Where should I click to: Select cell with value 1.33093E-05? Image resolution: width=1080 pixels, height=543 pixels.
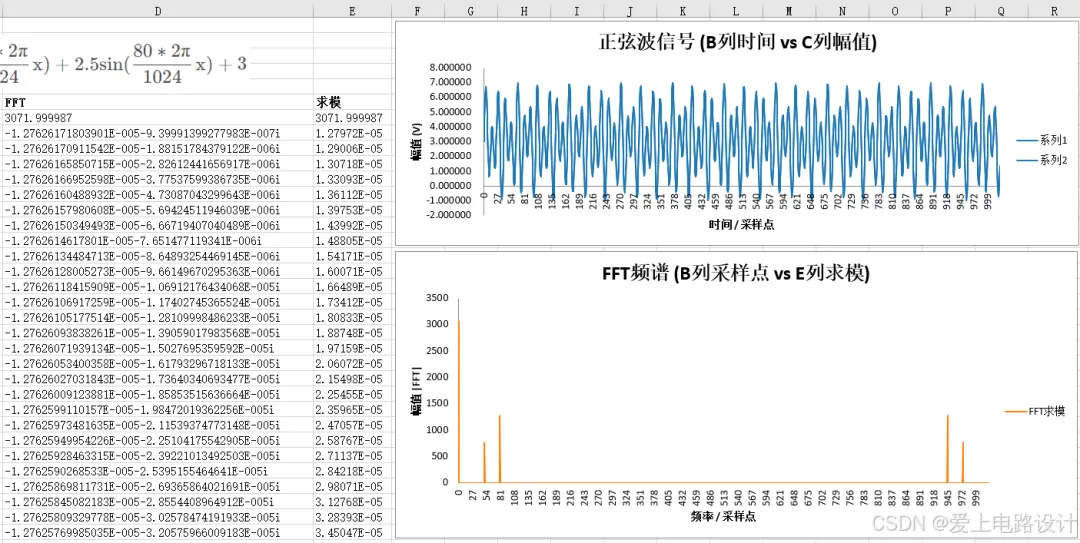point(353,179)
